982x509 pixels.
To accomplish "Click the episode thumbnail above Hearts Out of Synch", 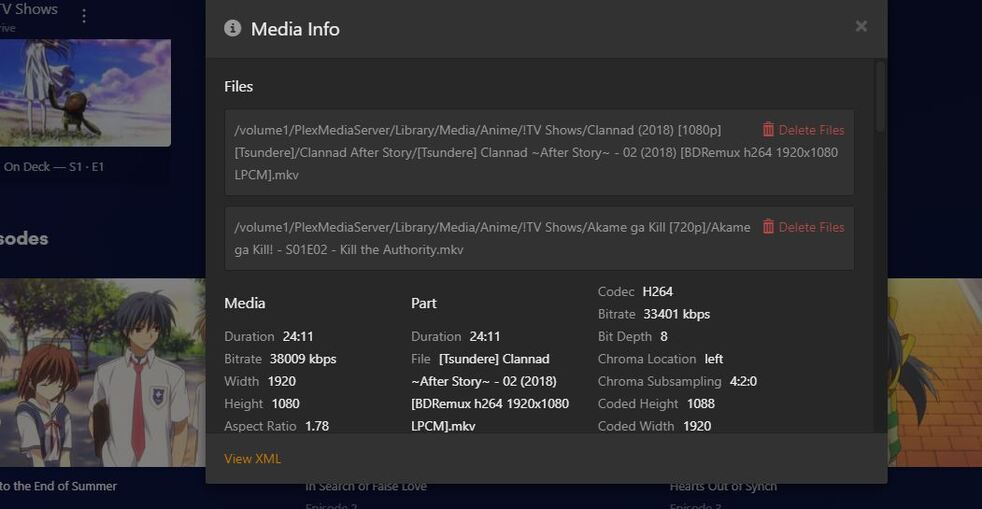I will click(x=934, y=372).
